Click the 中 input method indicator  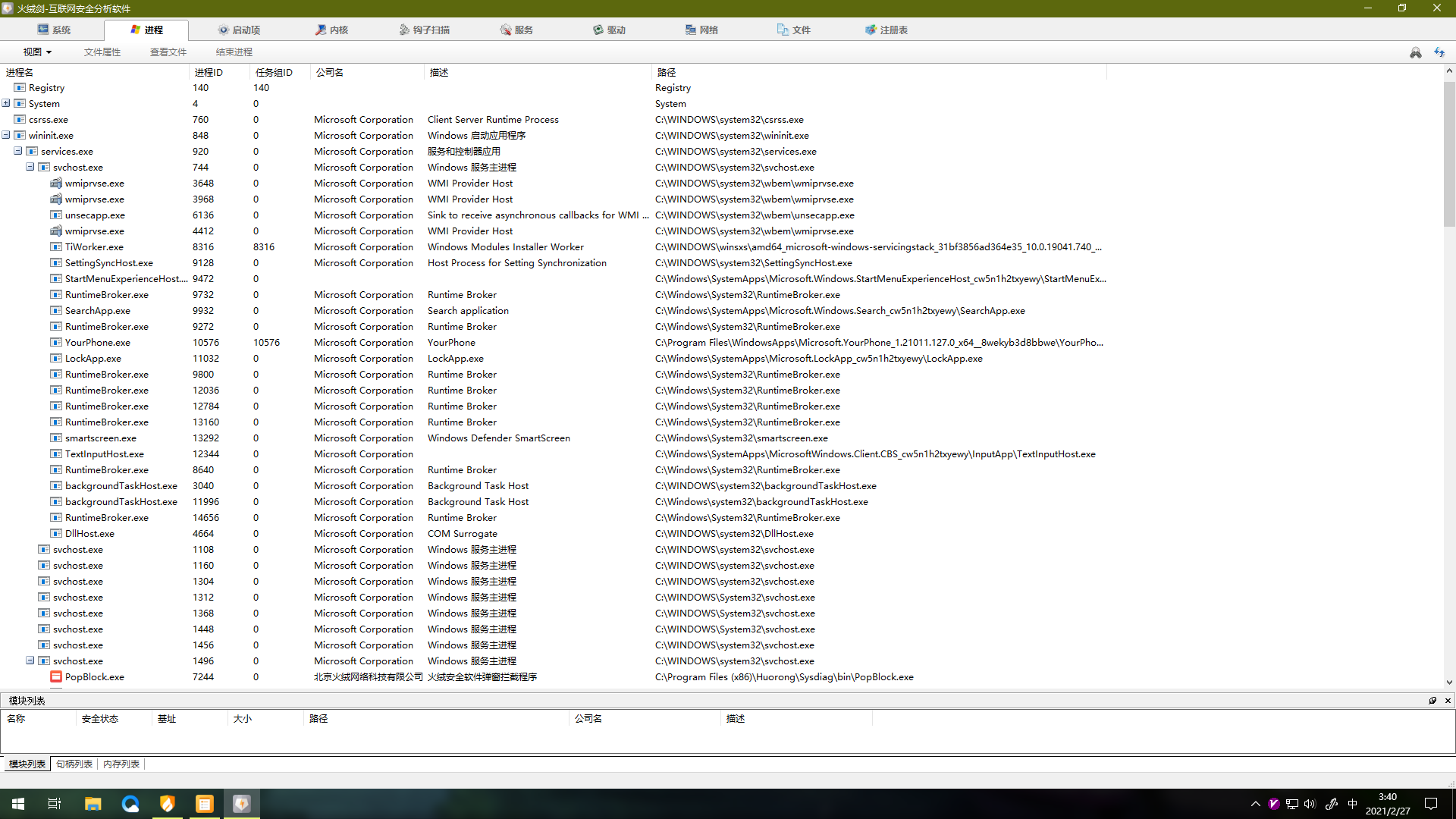tap(1352, 804)
